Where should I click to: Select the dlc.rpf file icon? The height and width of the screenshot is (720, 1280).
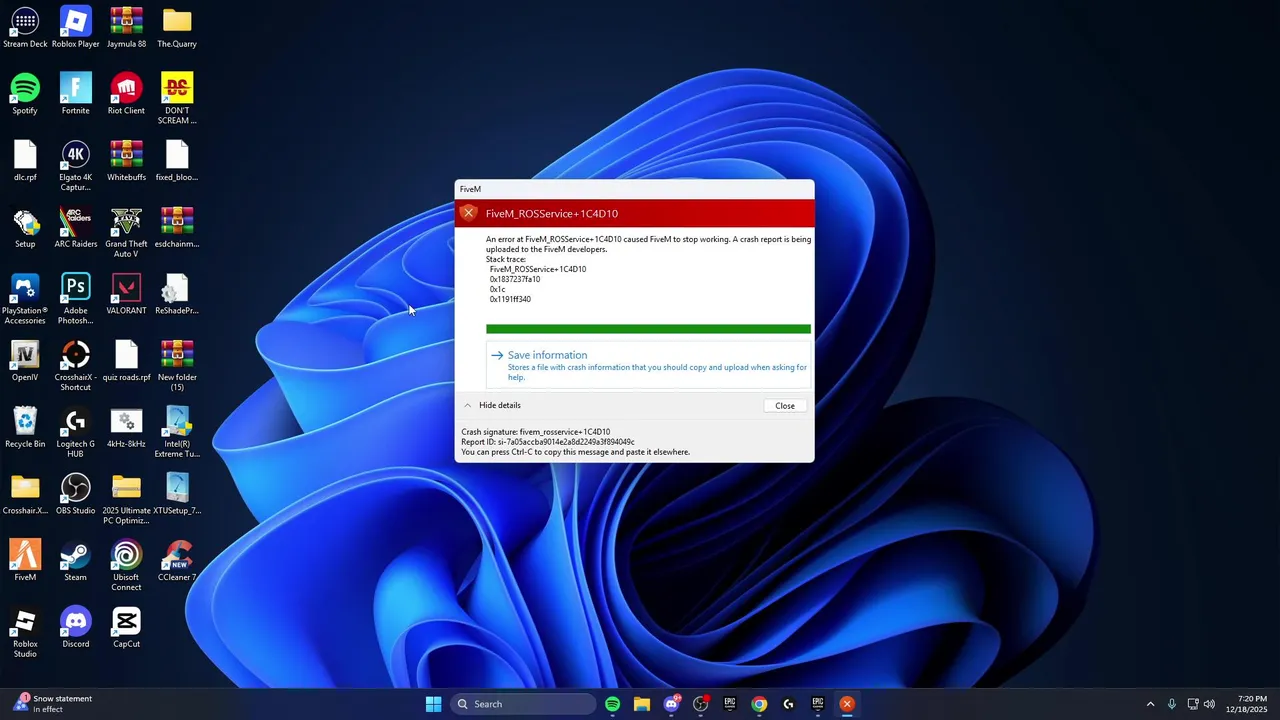25,161
